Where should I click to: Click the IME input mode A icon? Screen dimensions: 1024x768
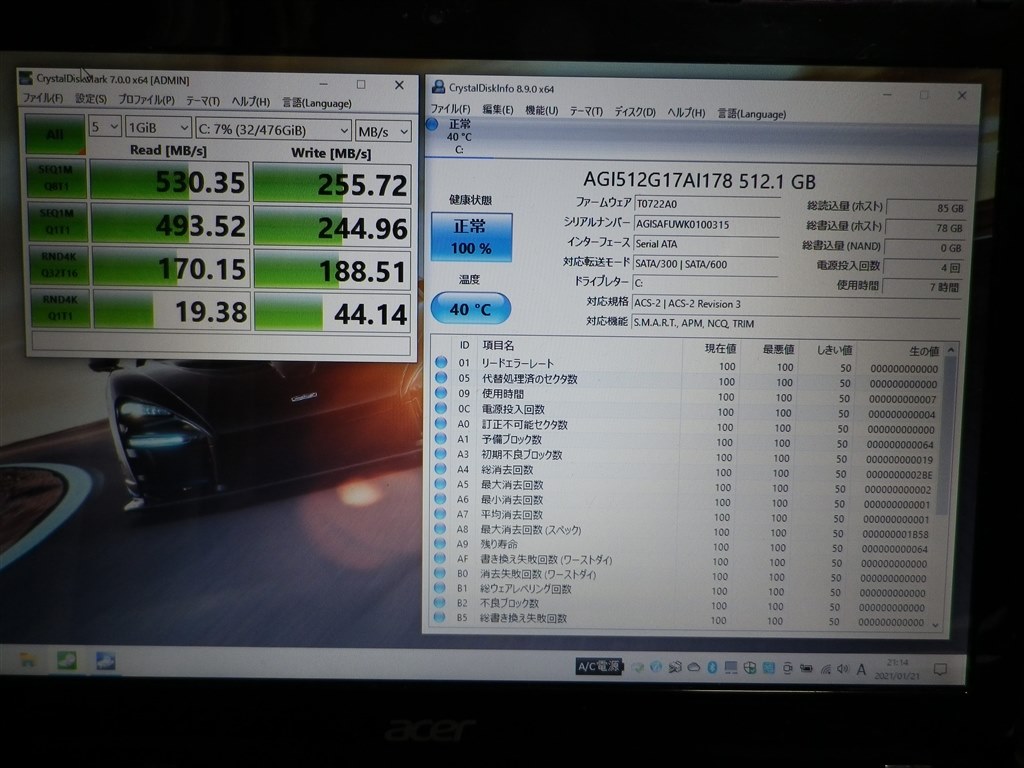tap(861, 669)
